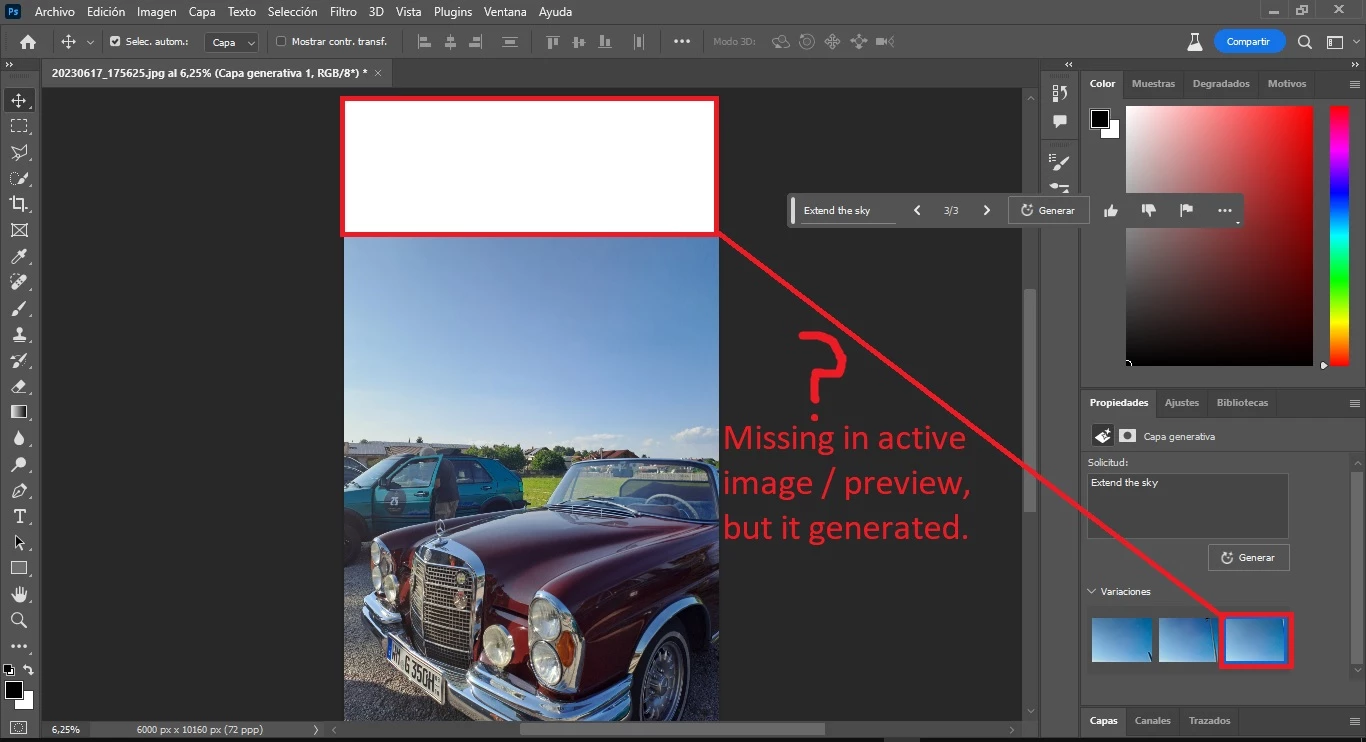Click Generar in the floating taskbar
This screenshot has height=742, width=1366.
coord(1048,210)
